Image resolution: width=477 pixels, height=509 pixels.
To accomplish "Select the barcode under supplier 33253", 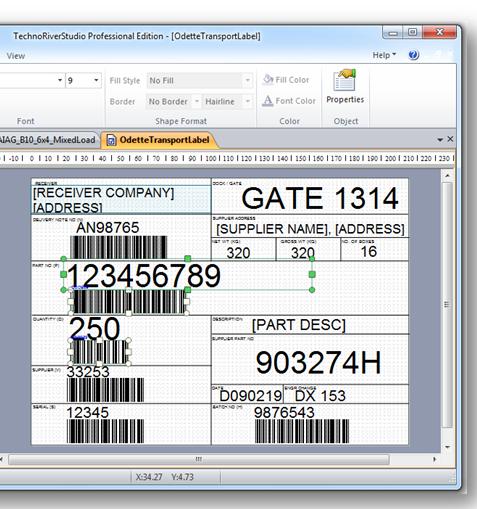I will tap(106, 390).
